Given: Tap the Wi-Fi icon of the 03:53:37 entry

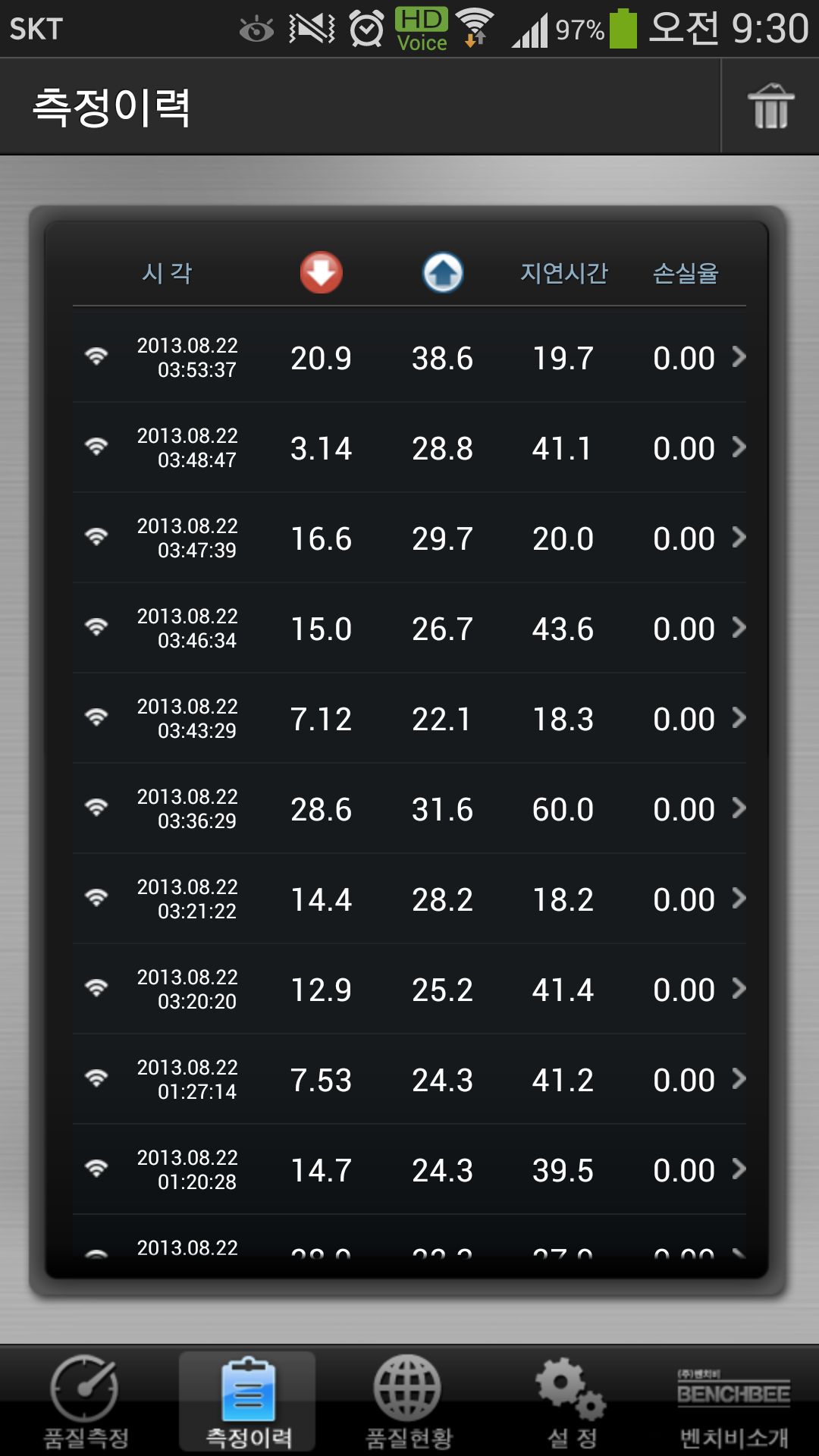Looking at the screenshot, I should click(x=96, y=356).
